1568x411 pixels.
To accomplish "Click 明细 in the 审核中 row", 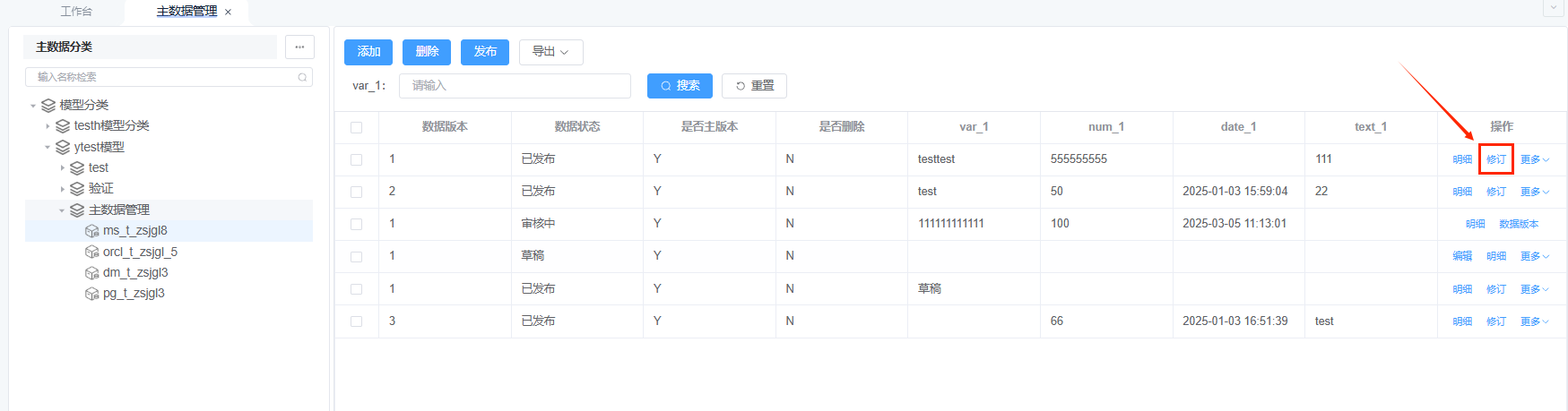I will [x=1476, y=224].
